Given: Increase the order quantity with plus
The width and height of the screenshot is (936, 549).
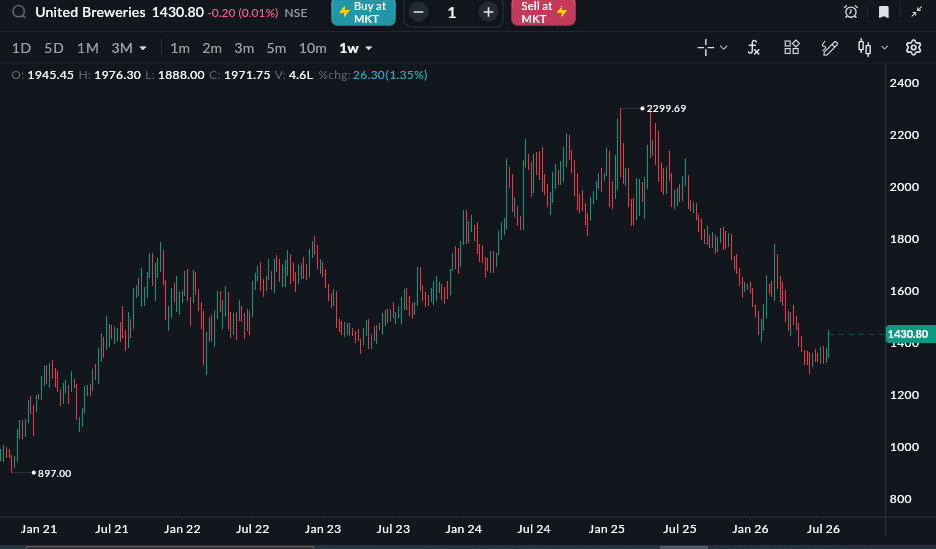Looking at the screenshot, I should click(488, 12).
